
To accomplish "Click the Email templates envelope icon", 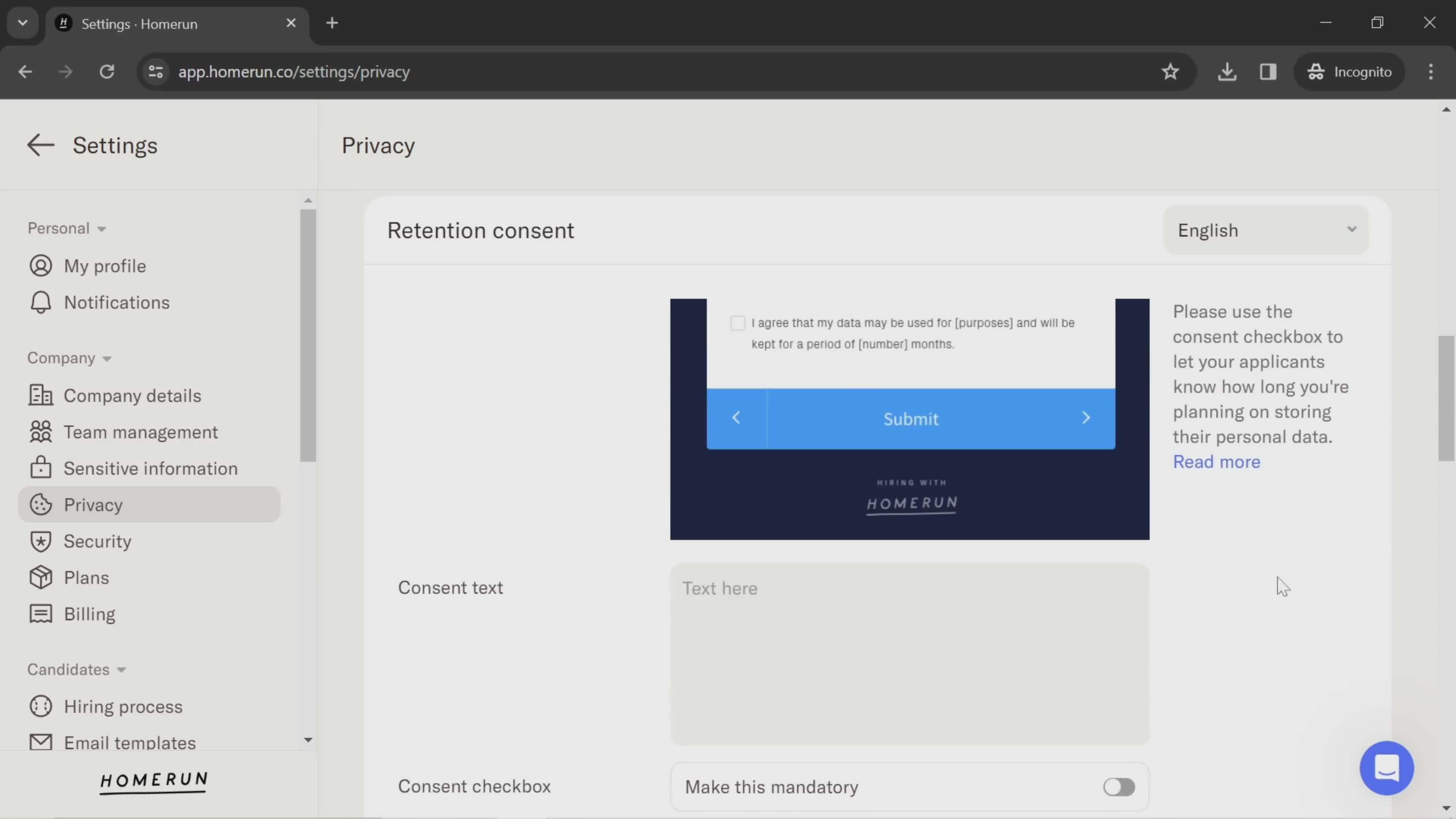I will (x=41, y=742).
